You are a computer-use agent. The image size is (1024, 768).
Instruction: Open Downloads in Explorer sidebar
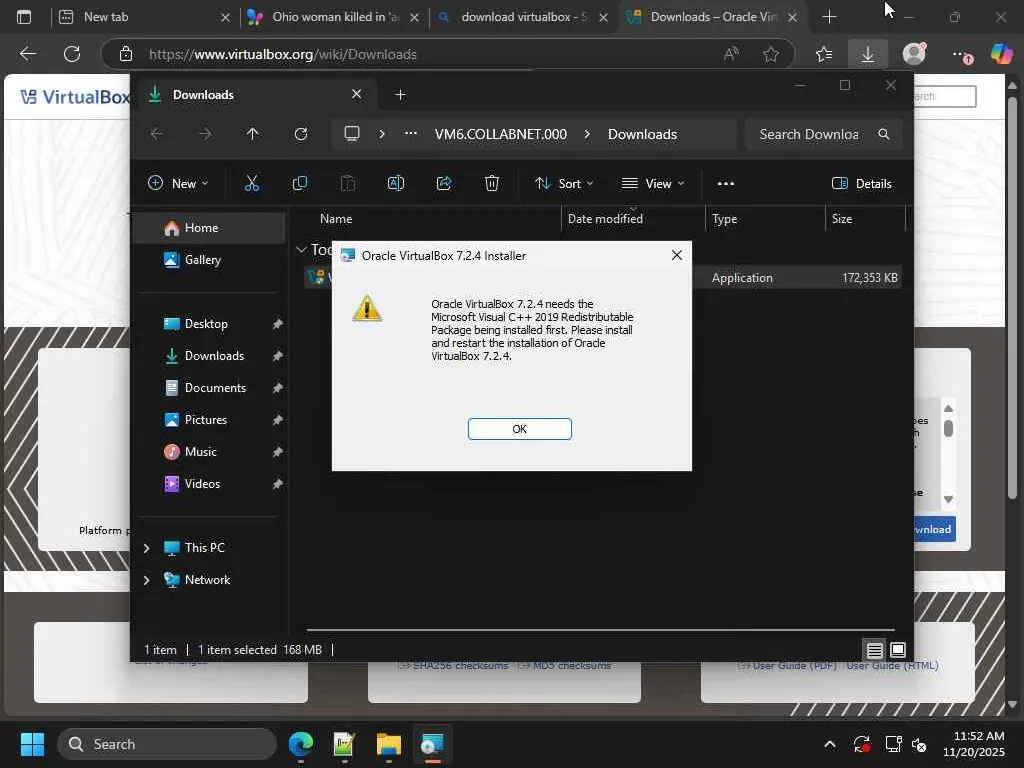209,356
